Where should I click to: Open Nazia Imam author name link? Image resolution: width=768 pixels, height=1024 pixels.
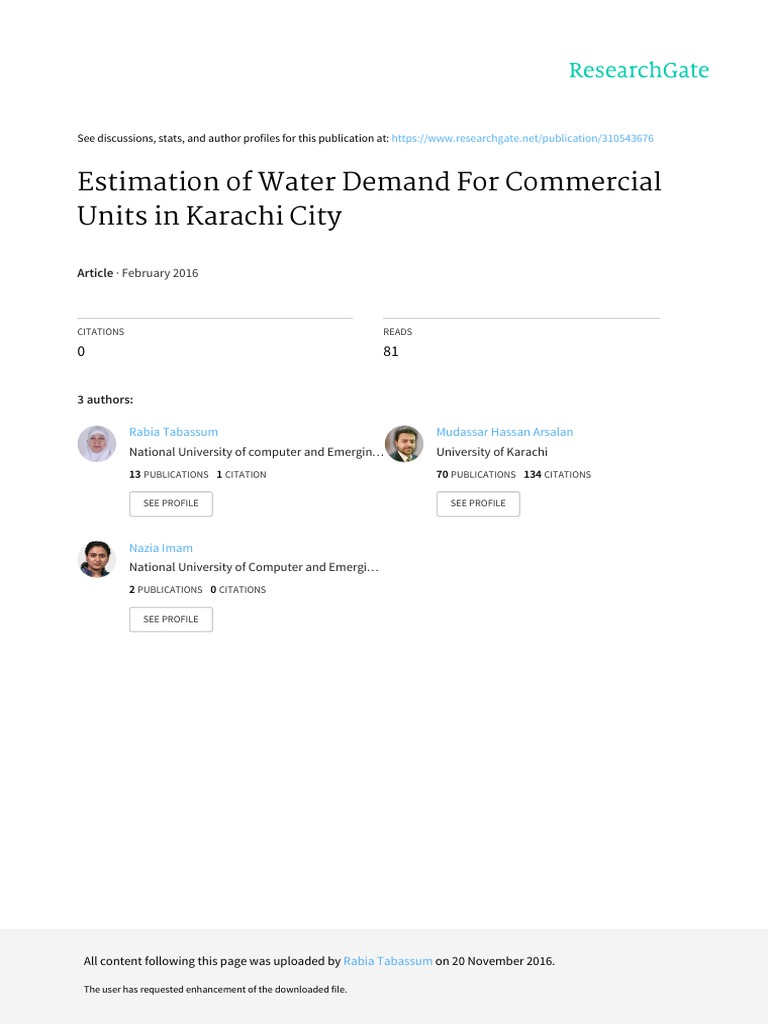click(161, 548)
